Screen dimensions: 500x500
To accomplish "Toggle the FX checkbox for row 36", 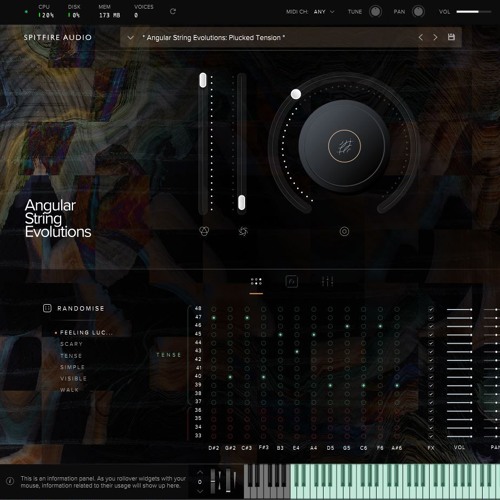I will (x=431, y=411).
